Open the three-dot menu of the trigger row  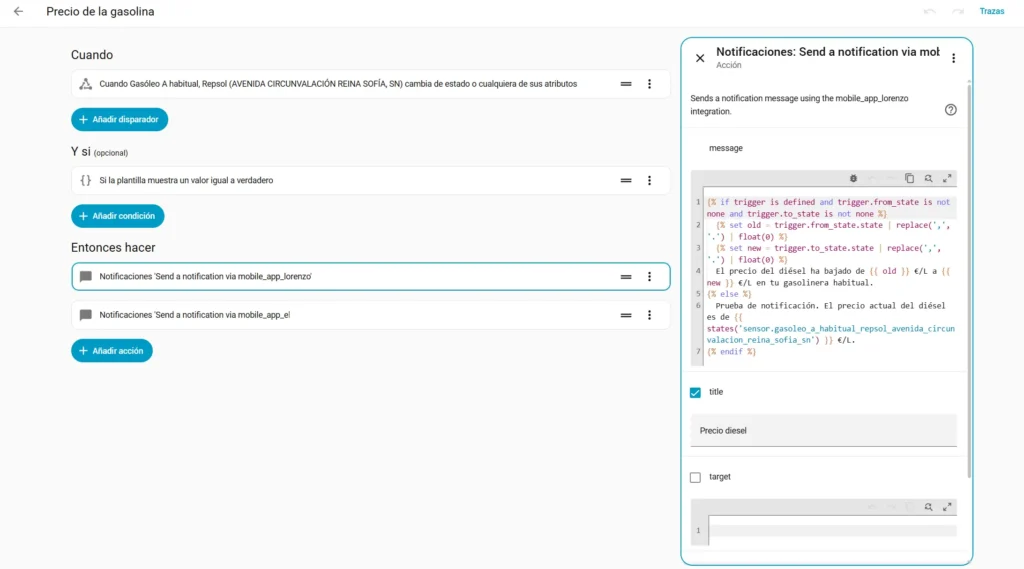coord(649,84)
